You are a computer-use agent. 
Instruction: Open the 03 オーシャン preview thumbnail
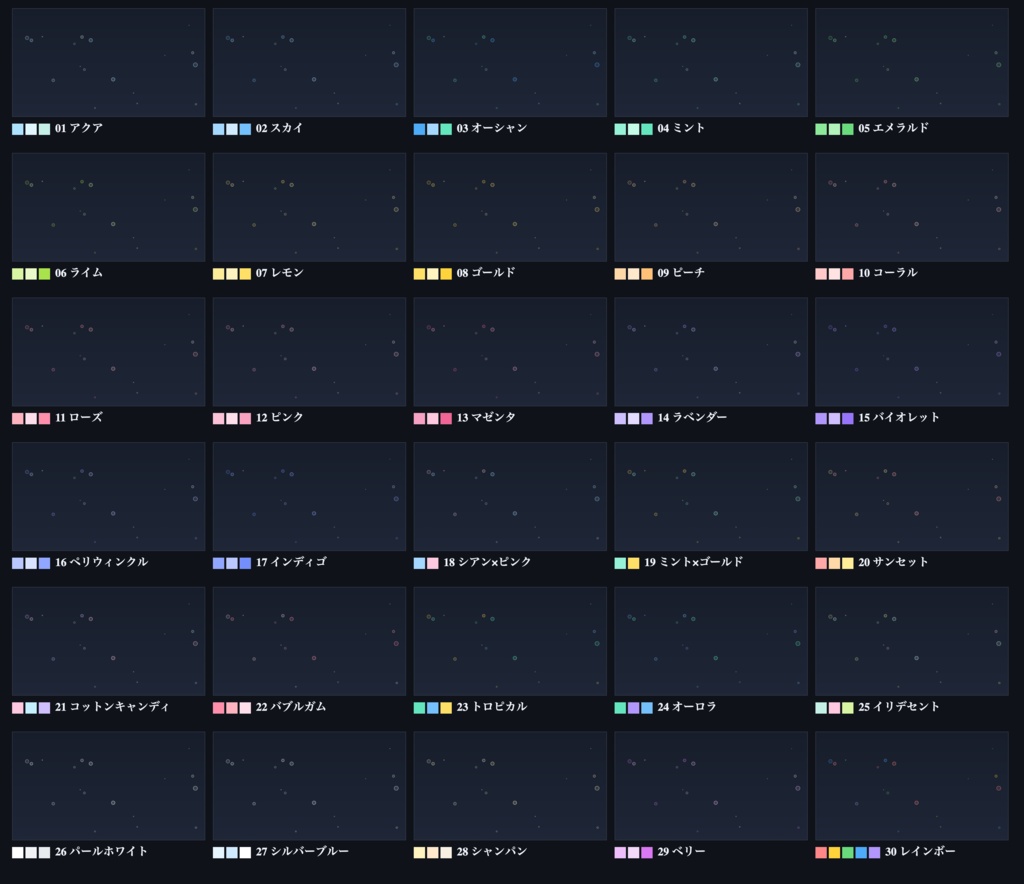click(510, 63)
